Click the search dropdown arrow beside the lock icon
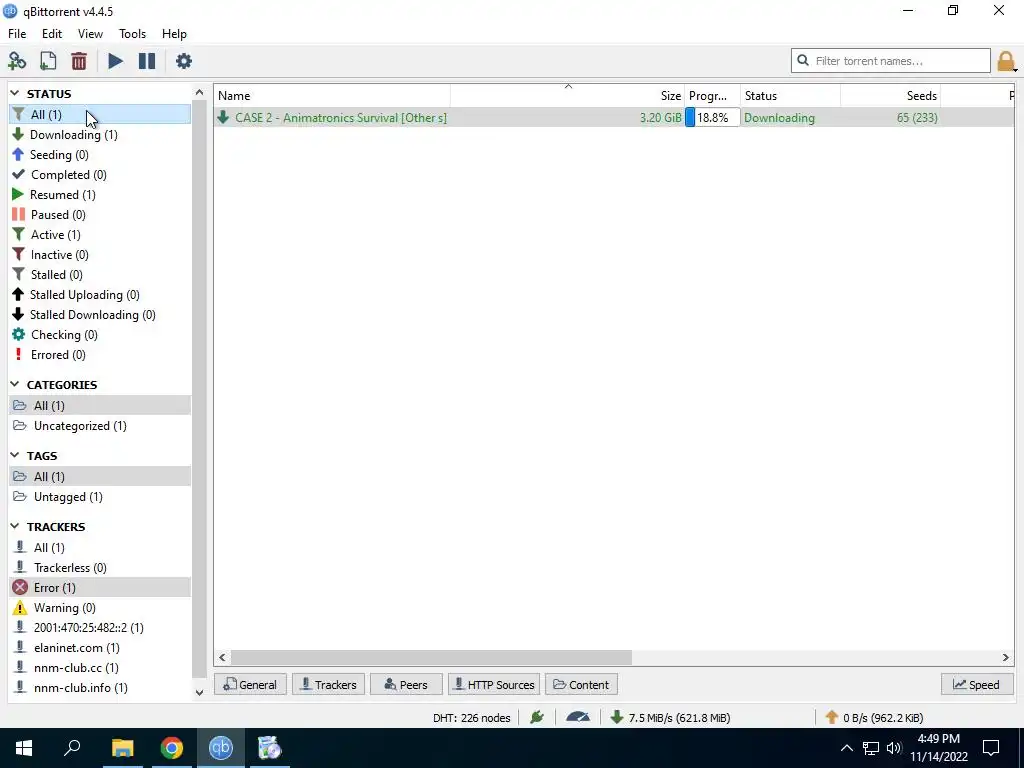 [1016, 70]
